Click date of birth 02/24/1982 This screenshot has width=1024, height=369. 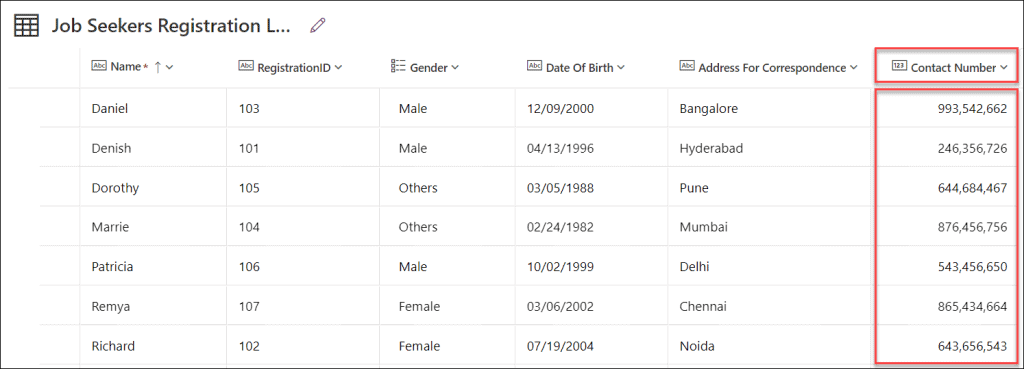coord(560,227)
